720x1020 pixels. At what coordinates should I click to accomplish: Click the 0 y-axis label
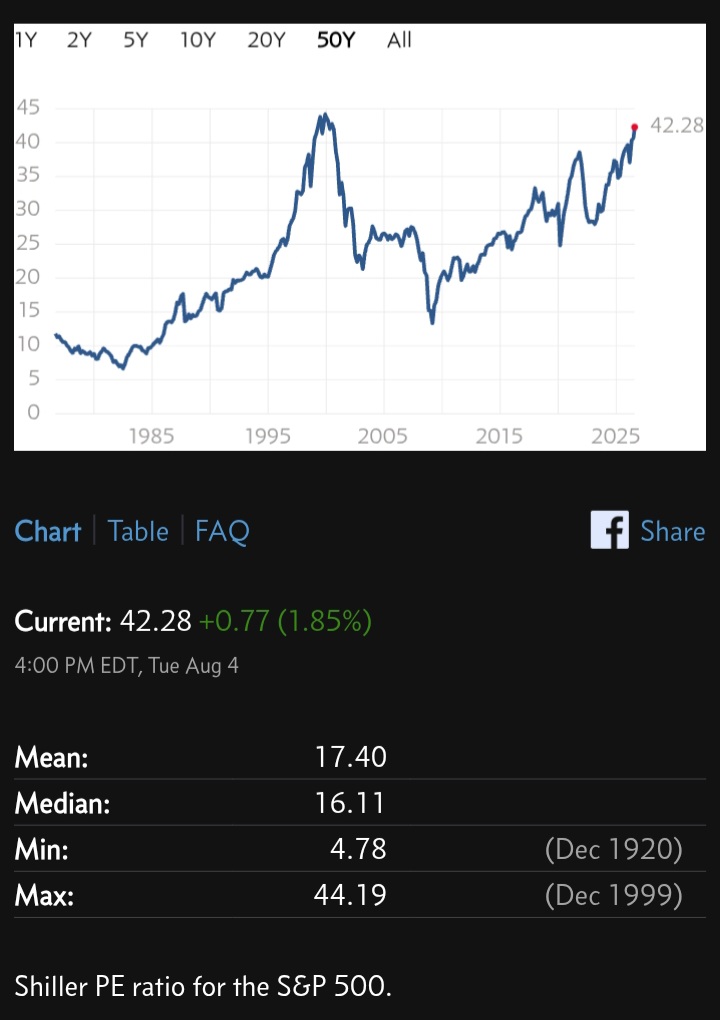click(x=33, y=412)
